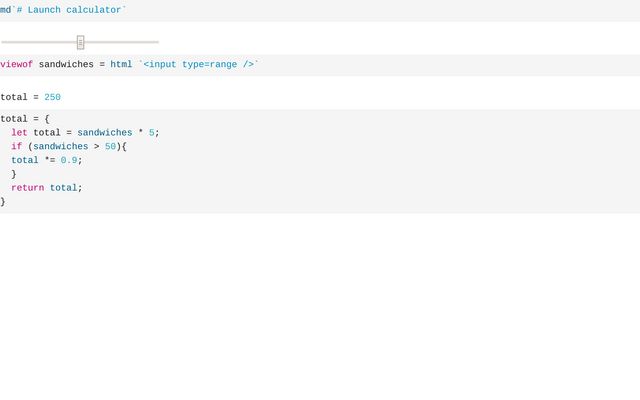The image size is (640, 400).
Task: Click the viewof keyword in code
Action: (16, 64)
